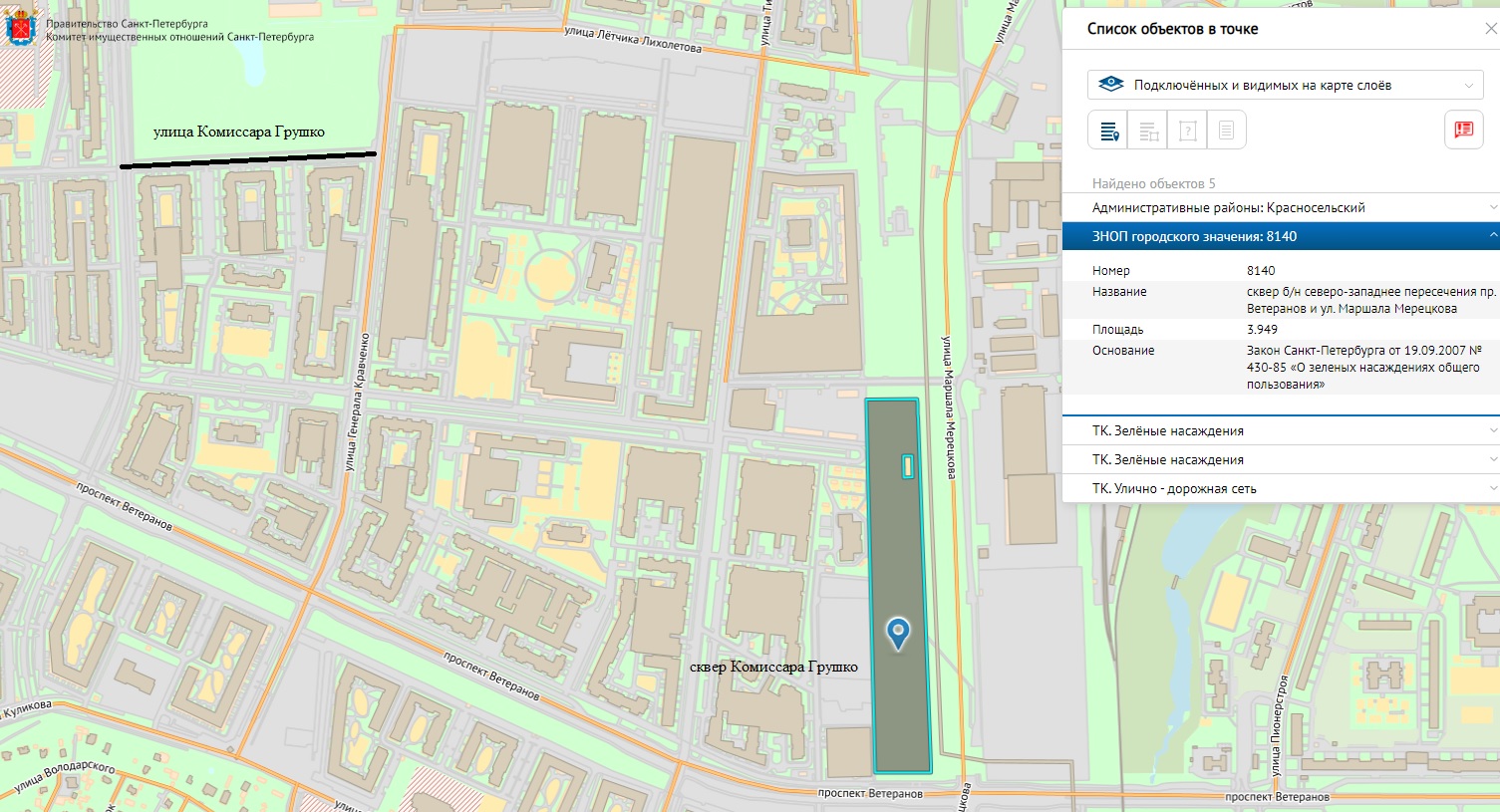
Task: Click the document report icon
Action: 1226,131
